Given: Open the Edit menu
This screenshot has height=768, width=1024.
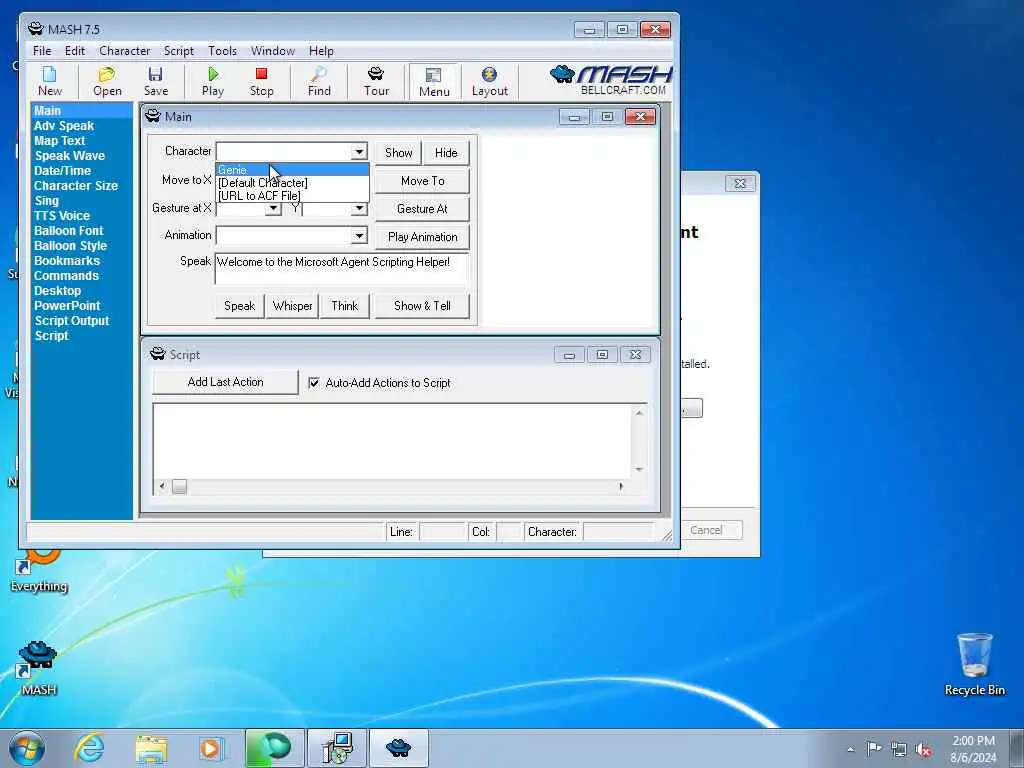Looking at the screenshot, I should pyautogui.click(x=74, y=51).
